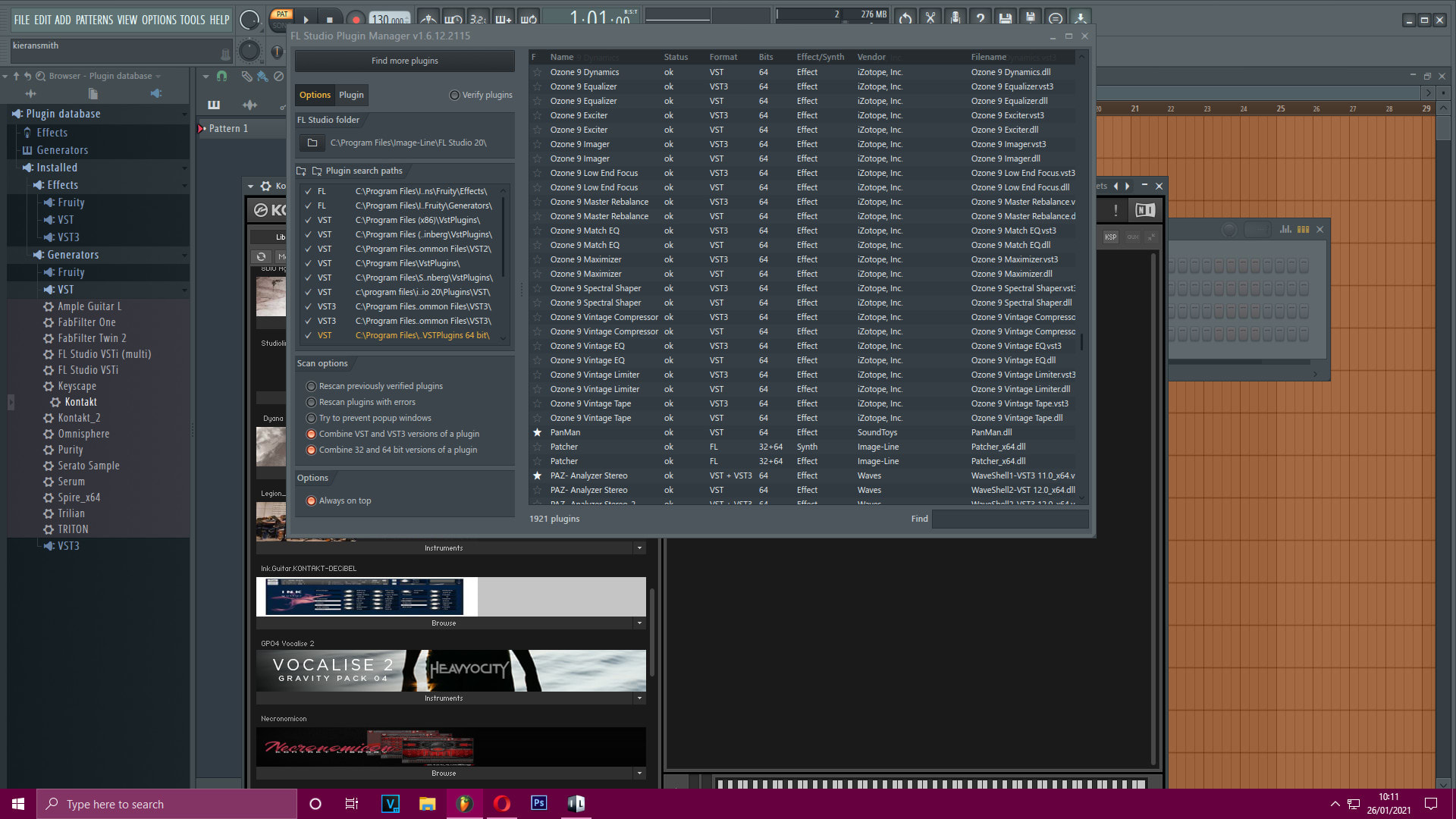The width and height of the screenshot is (1456, 819).
Task: Open File Explorer from the taskbar
Action: click(x=427, y=804)
